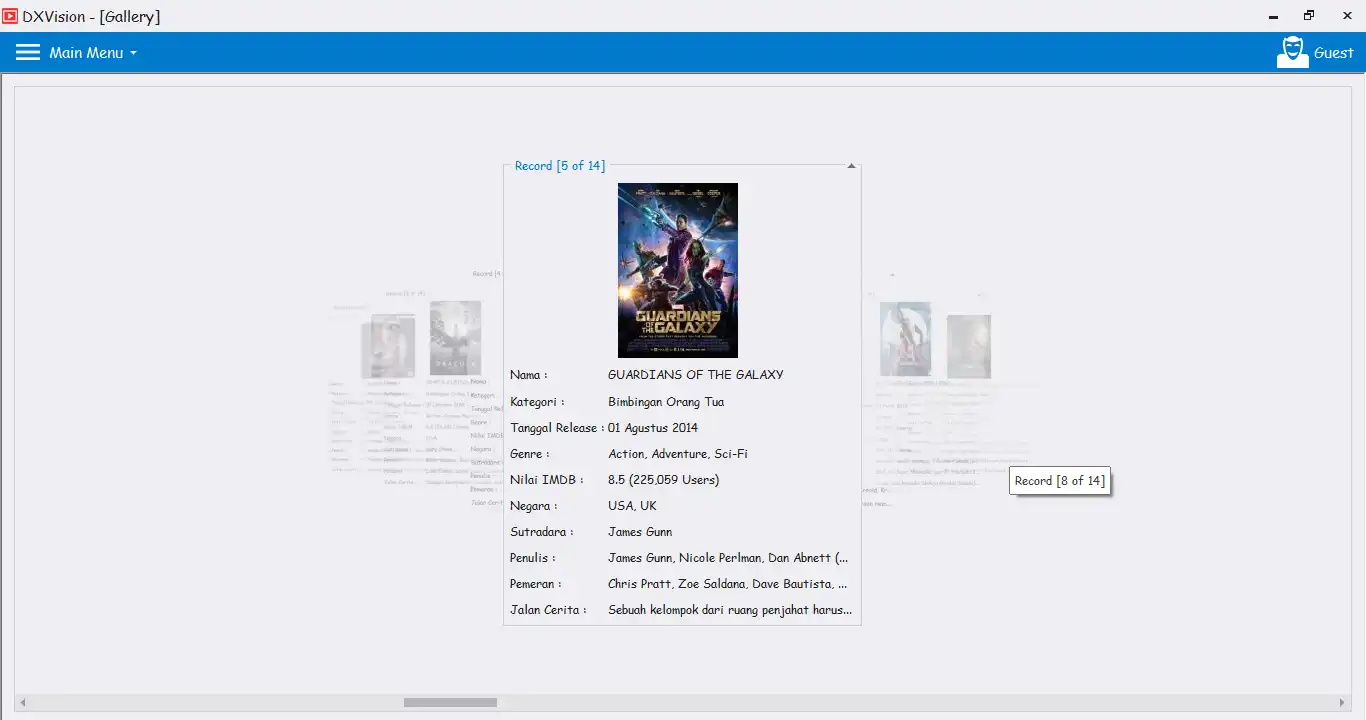Click the 'GUARDIANS OF THE GALAXY' name value
The width and height of the screenshot is (1366, 720).
(696, 375)
